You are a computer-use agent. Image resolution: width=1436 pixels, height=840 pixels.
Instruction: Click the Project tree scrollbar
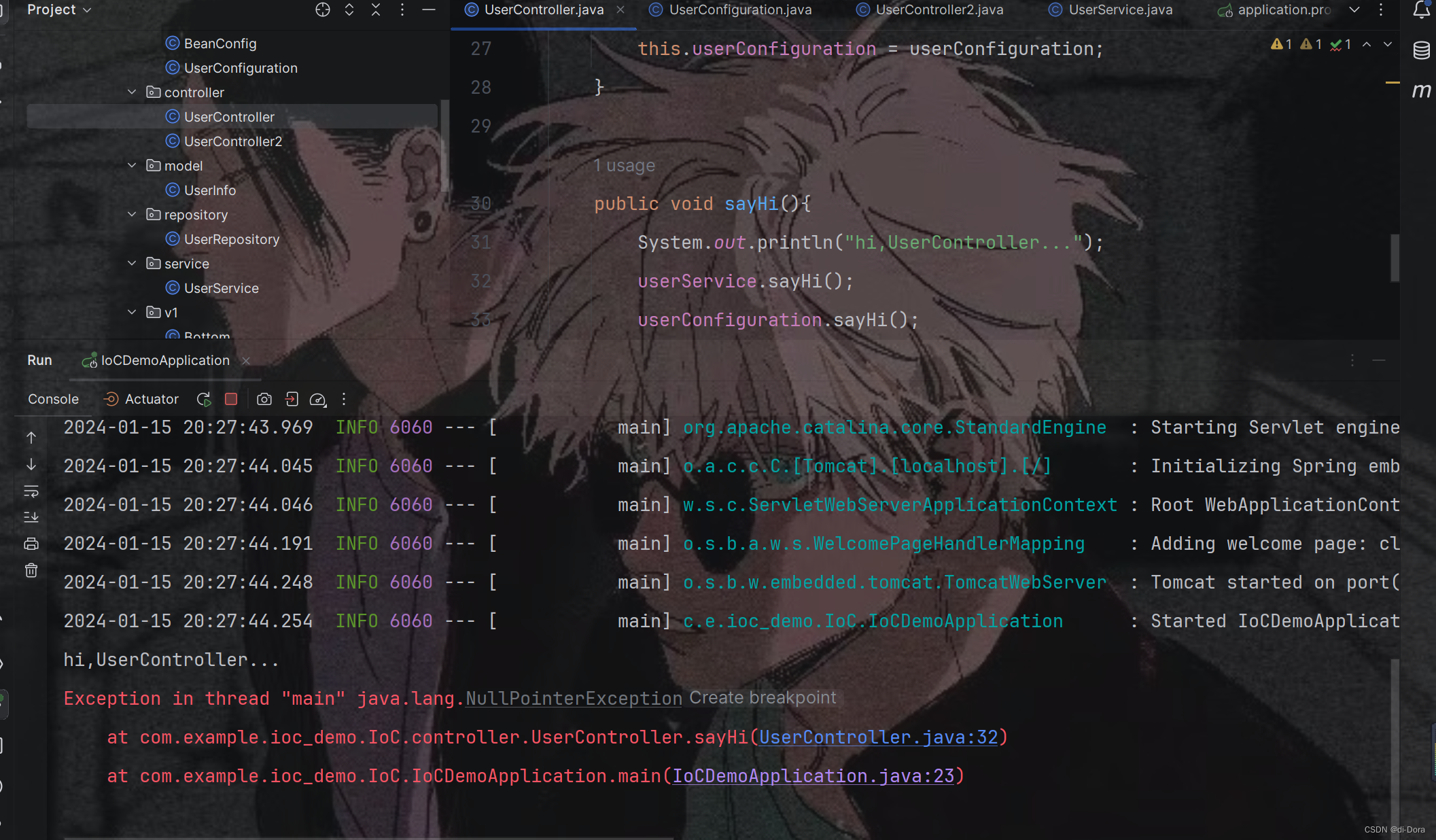click(x=444, y=145)
